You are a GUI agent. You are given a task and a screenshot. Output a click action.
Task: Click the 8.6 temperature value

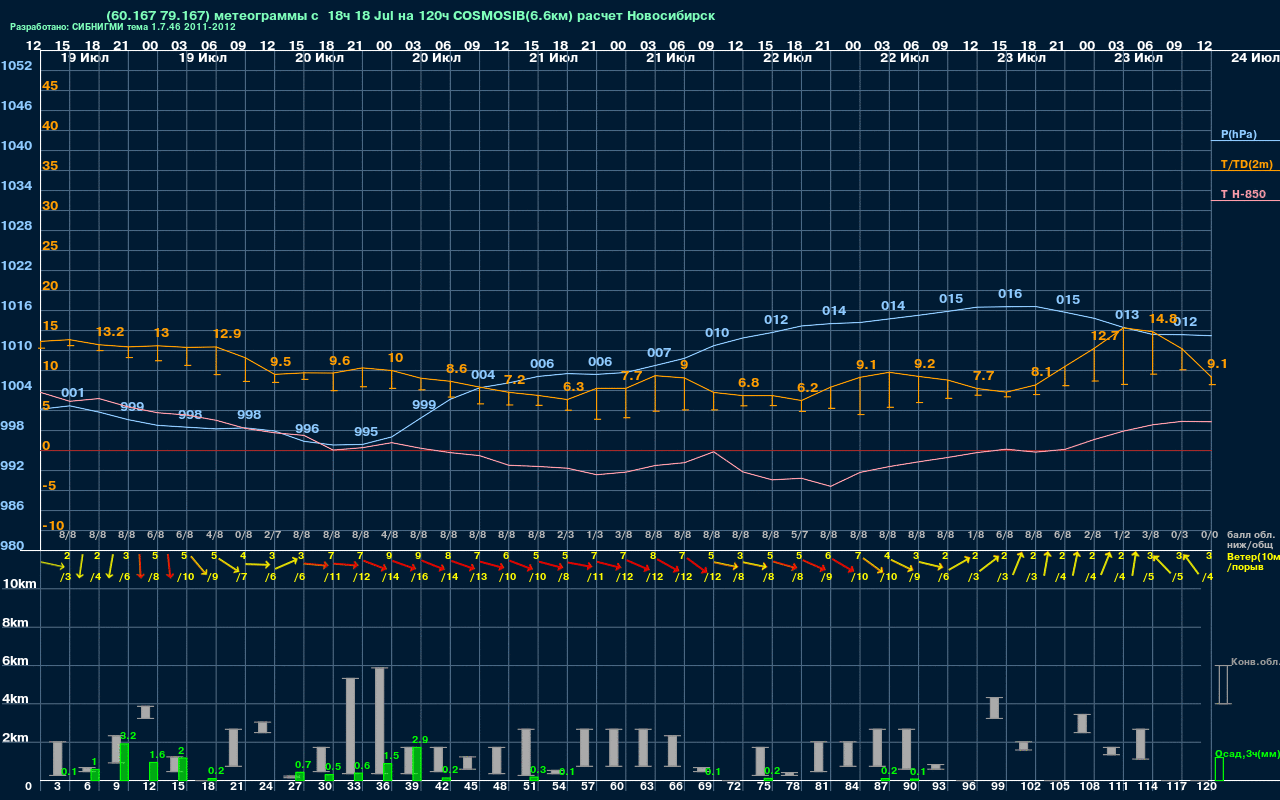tap(456, 370)
